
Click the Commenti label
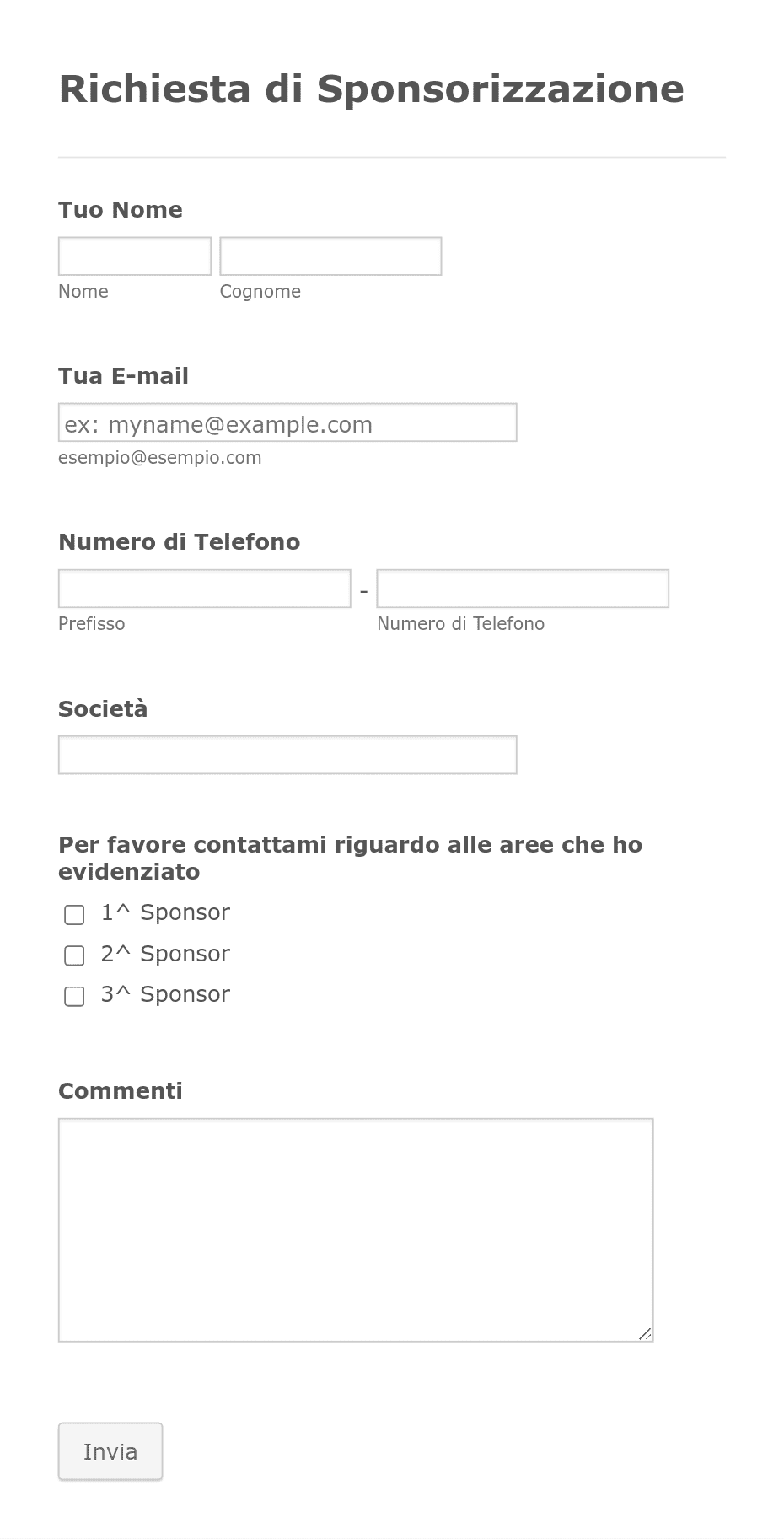121,1091
